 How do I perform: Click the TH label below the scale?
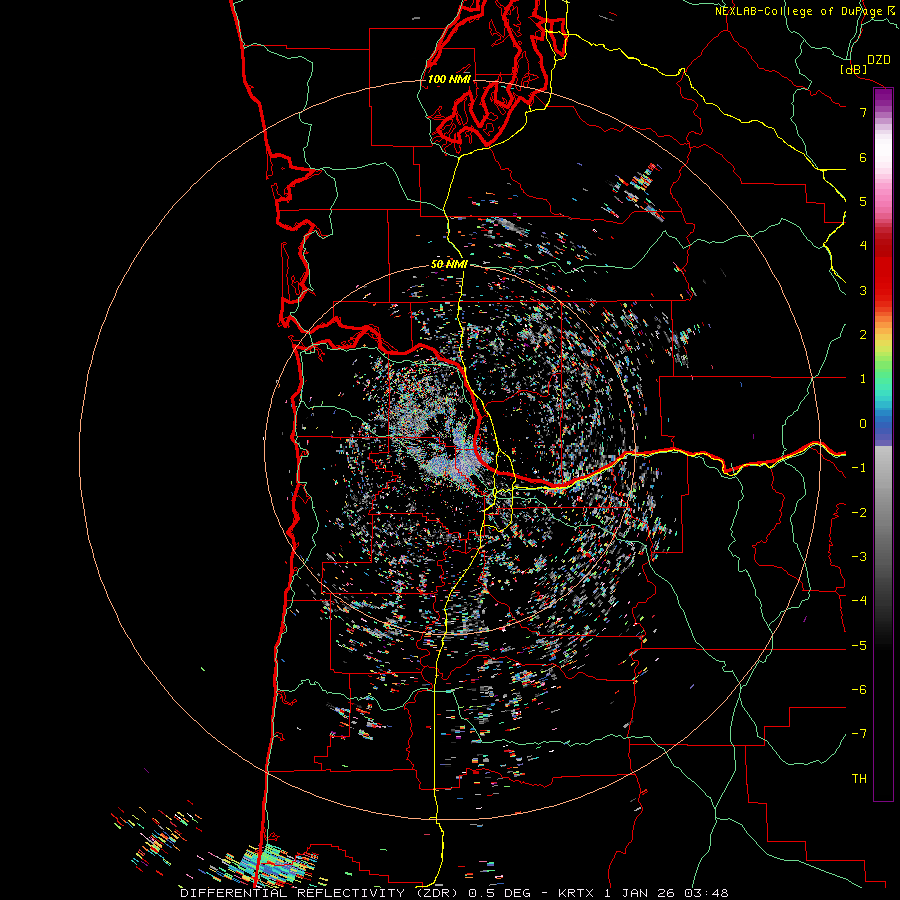859,779
